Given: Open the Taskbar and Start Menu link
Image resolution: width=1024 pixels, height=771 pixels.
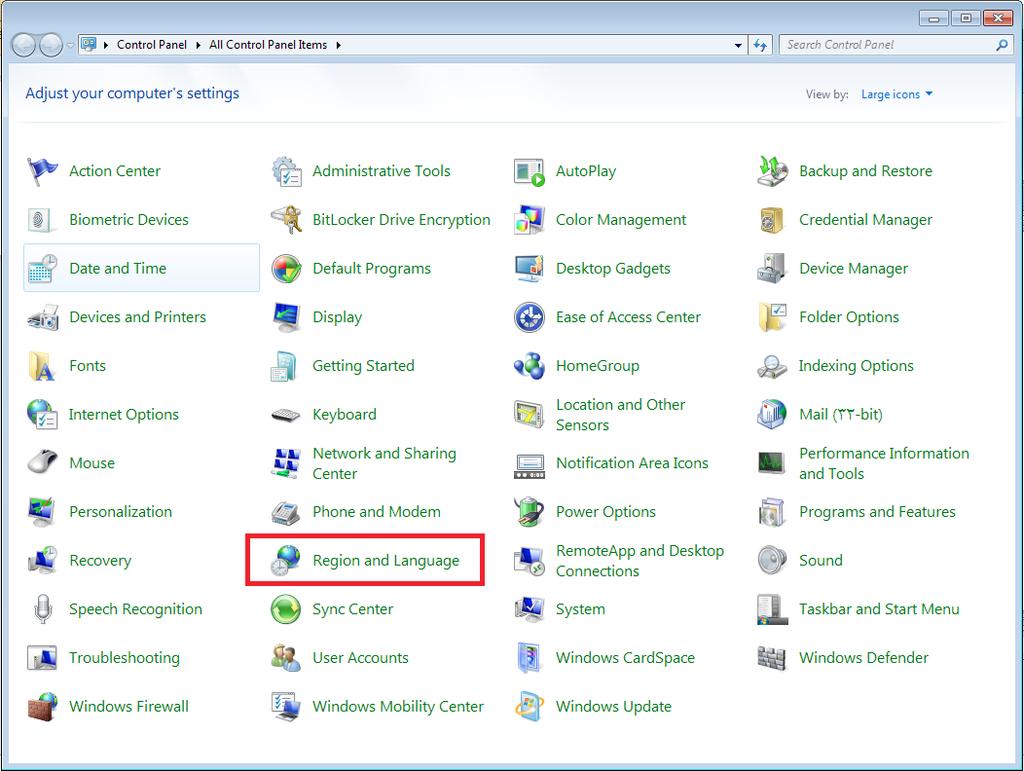Looking at the screenshot, I should coord(879,609).
